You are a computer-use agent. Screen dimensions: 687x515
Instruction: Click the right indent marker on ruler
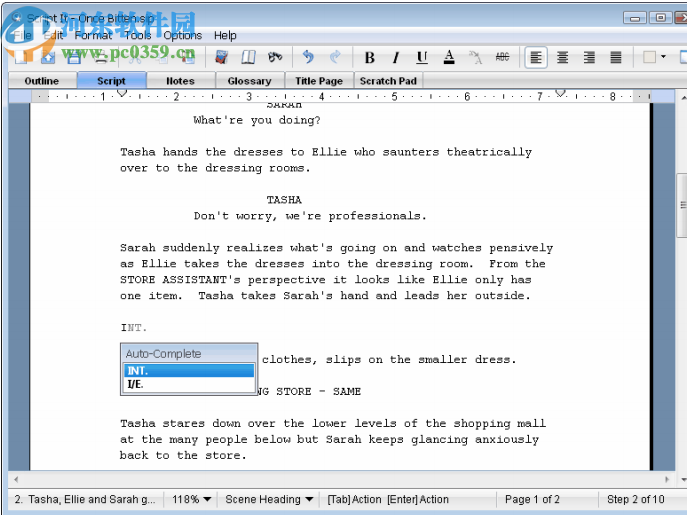[560, 93]
